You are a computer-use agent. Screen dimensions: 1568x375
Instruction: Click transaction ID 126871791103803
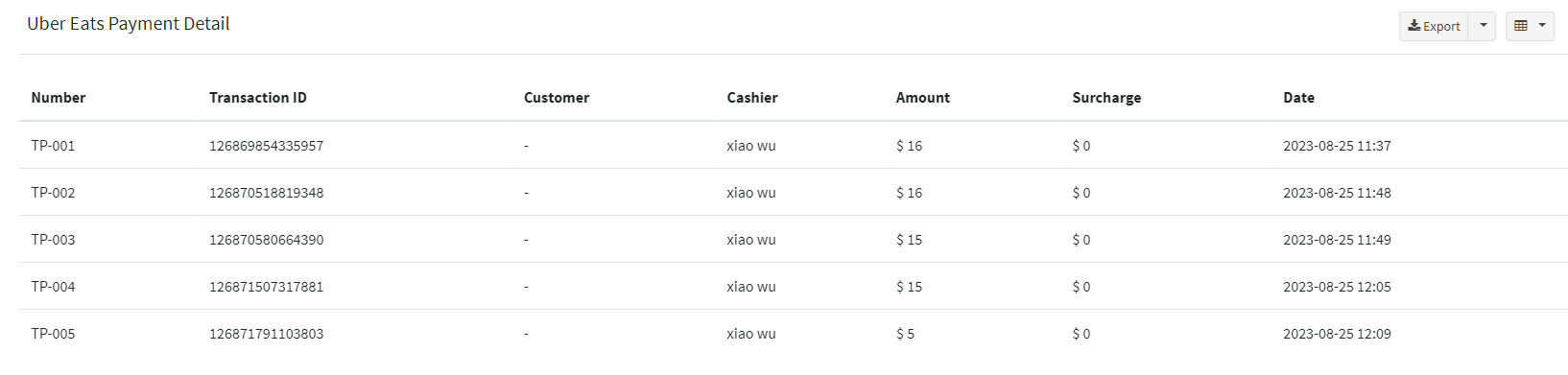point(267,334)
